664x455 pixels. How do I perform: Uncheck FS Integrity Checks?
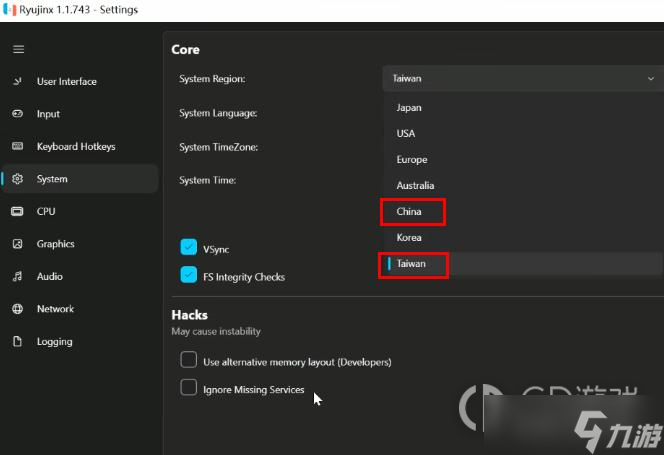[x=188, y=275]
